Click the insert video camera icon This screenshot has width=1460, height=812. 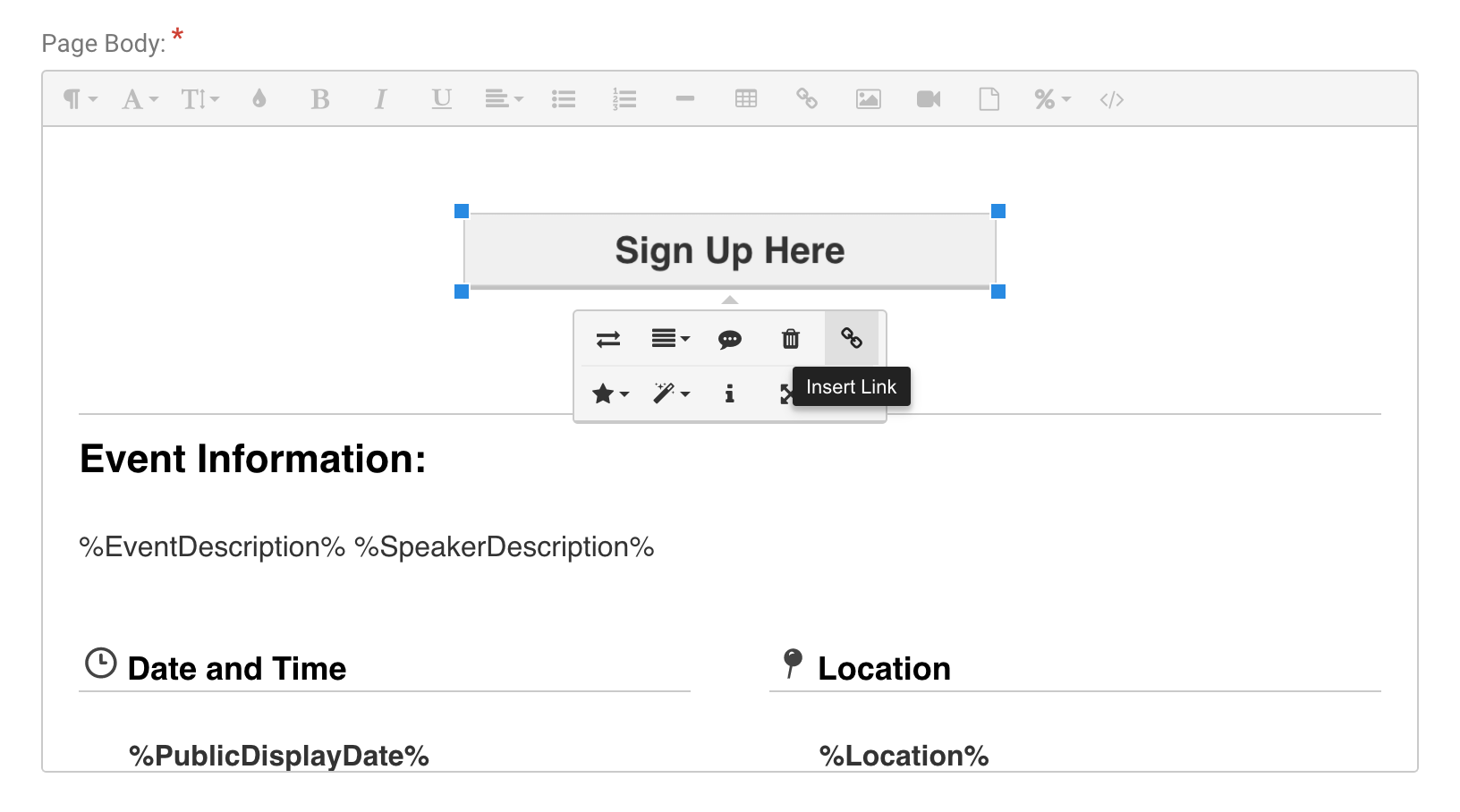click(929, 99)
